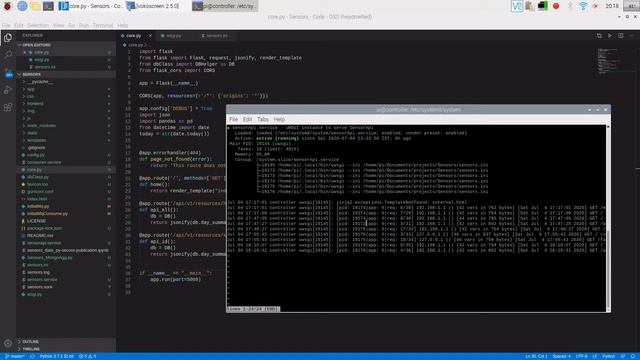Click the terminal window vertical scrollbar
The image size is (640, 360).
[608, 218]
